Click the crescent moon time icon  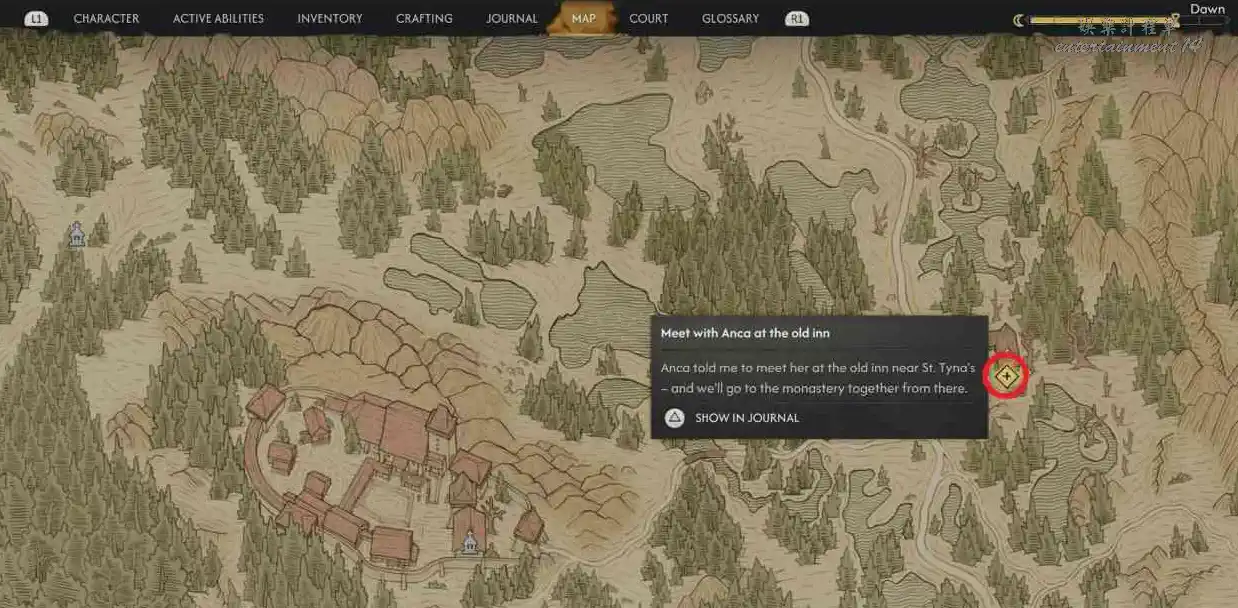point(1019,19)
